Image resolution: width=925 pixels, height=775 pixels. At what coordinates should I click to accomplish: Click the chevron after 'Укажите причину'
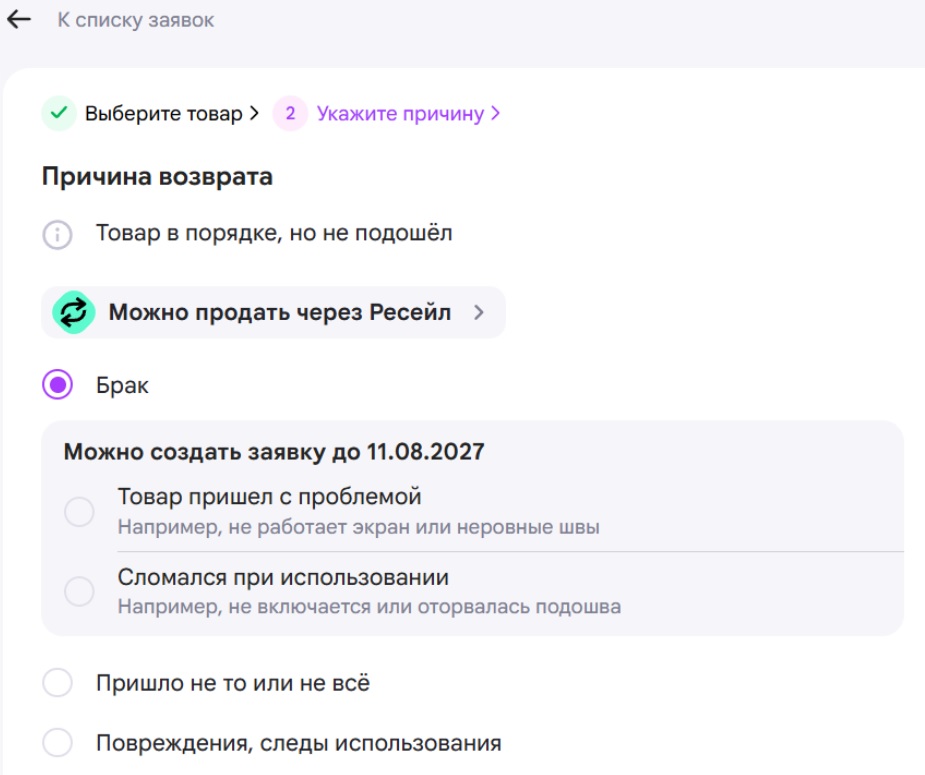(495, 113)
